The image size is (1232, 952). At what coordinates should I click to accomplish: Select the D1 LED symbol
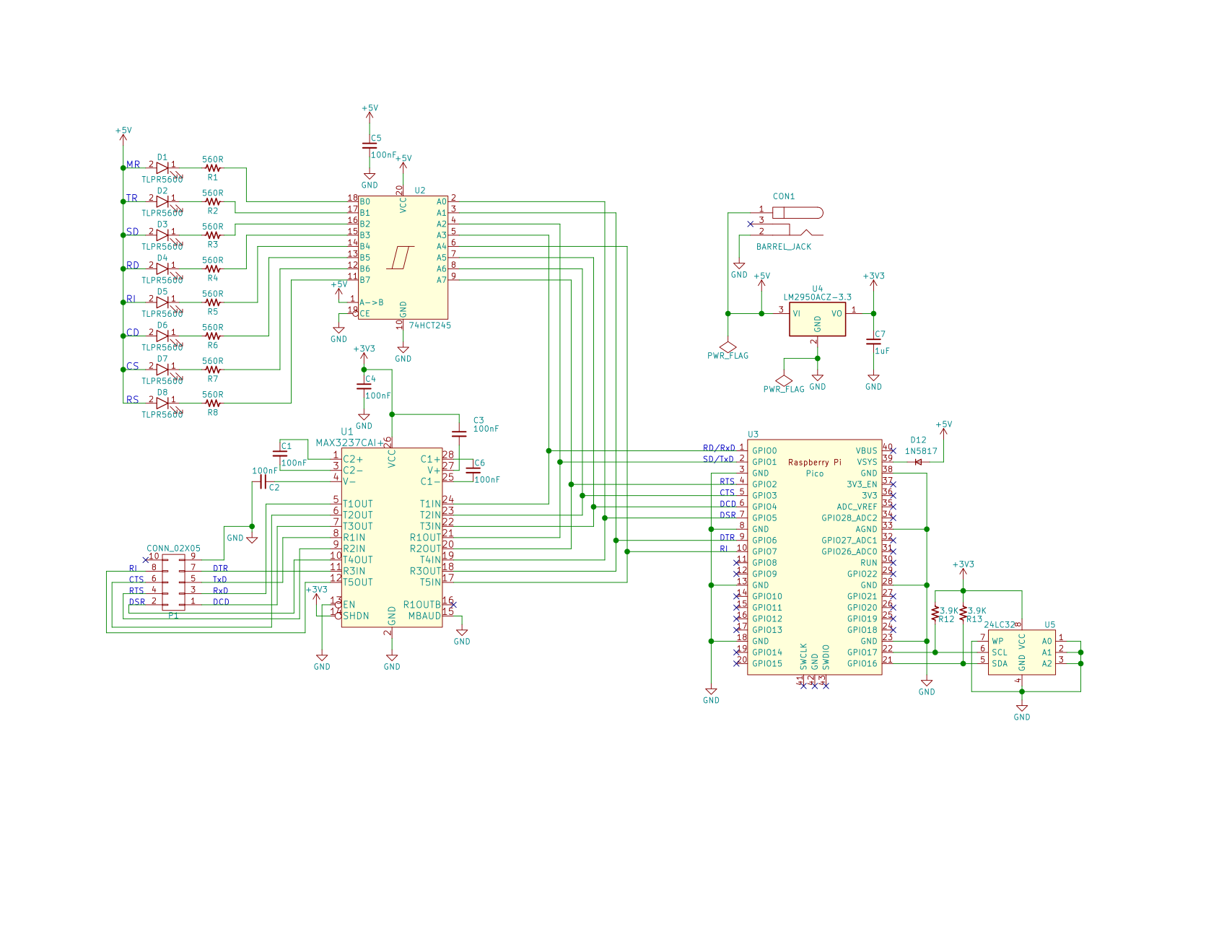pyautogui.click(x=162, y=168)
